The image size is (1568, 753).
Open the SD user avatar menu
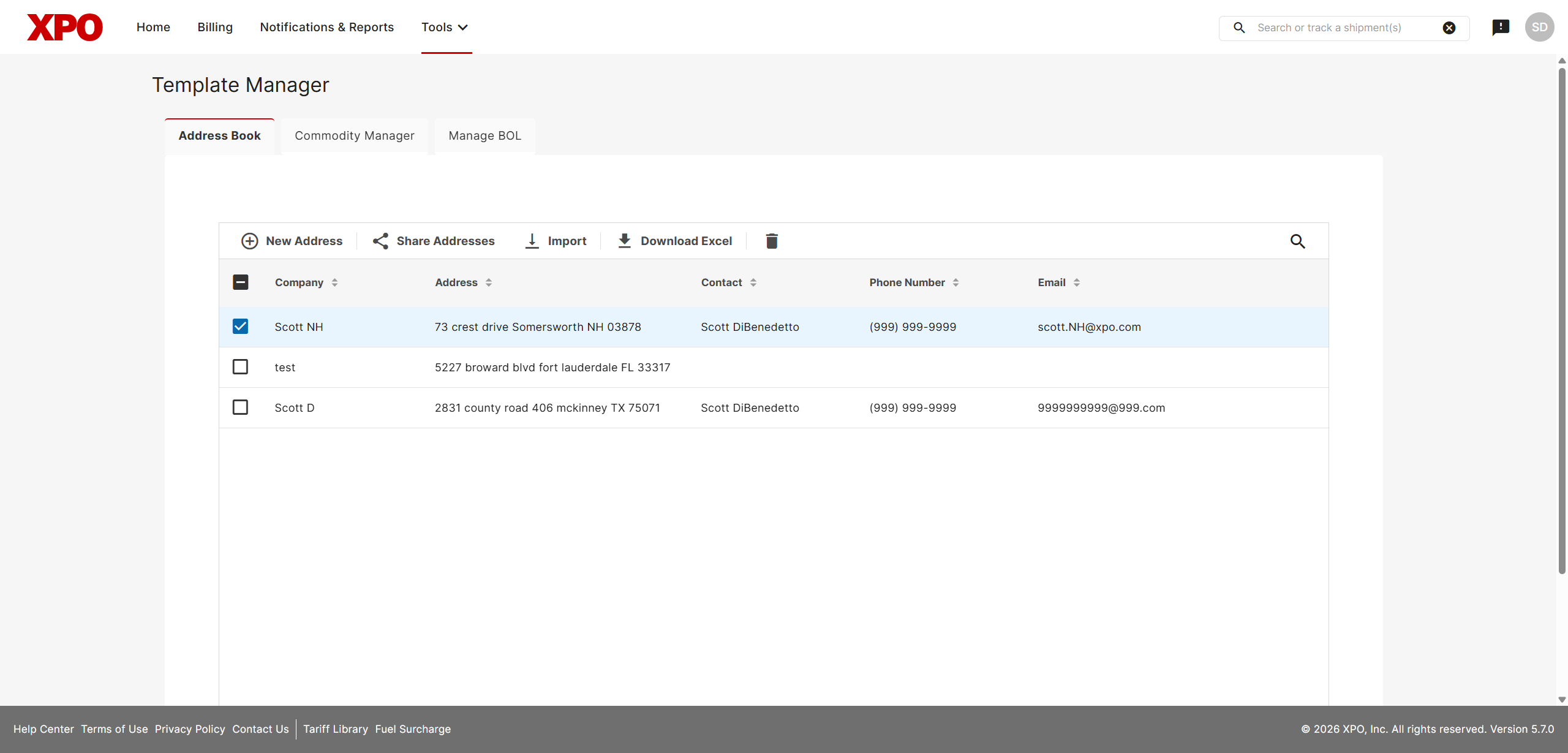[1540, 28]
